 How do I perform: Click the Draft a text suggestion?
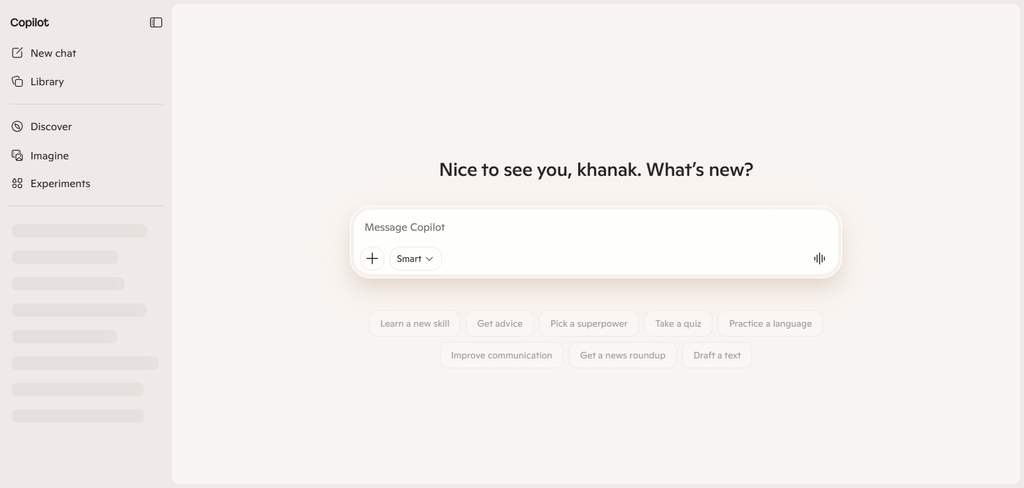click(717, 355)
